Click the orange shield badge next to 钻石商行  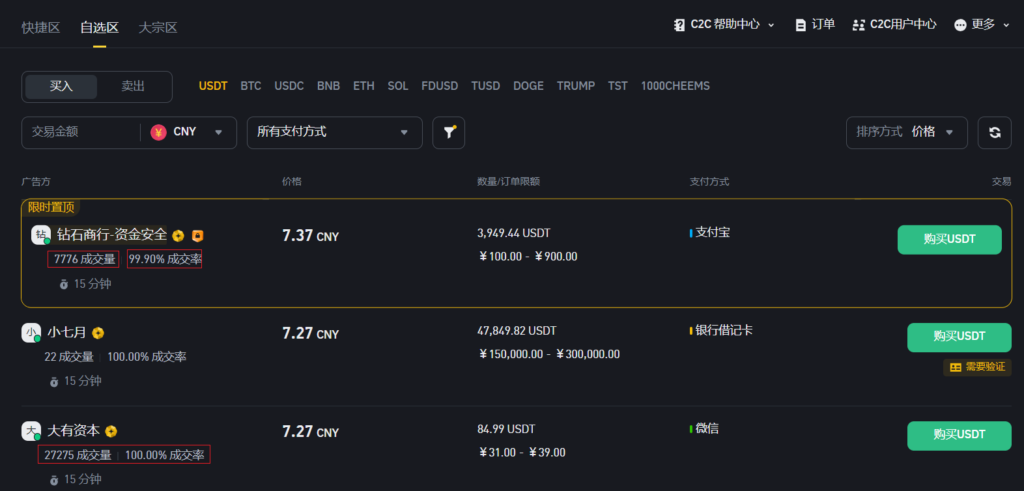coord(198,236)
